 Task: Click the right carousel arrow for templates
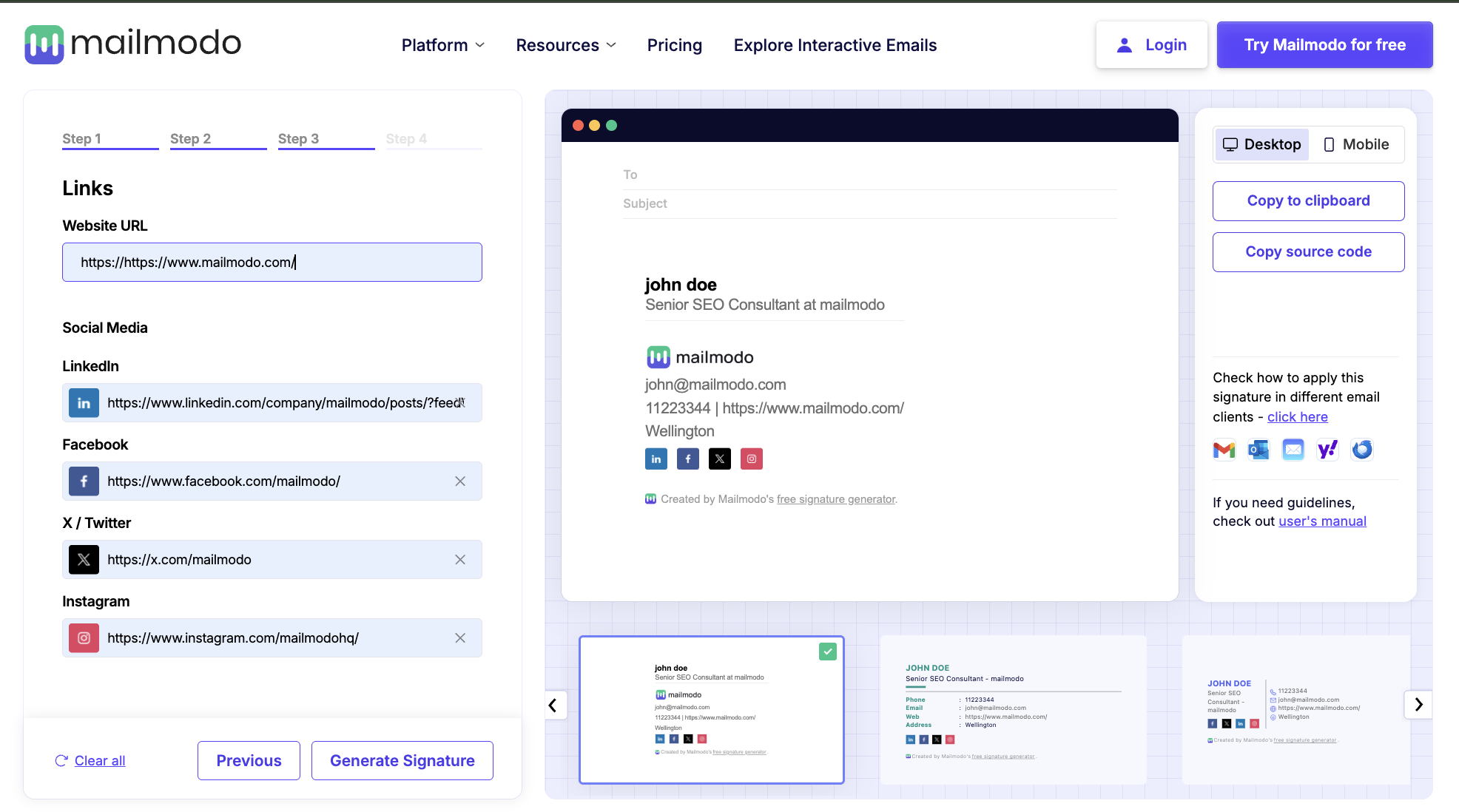point(1418,705)
